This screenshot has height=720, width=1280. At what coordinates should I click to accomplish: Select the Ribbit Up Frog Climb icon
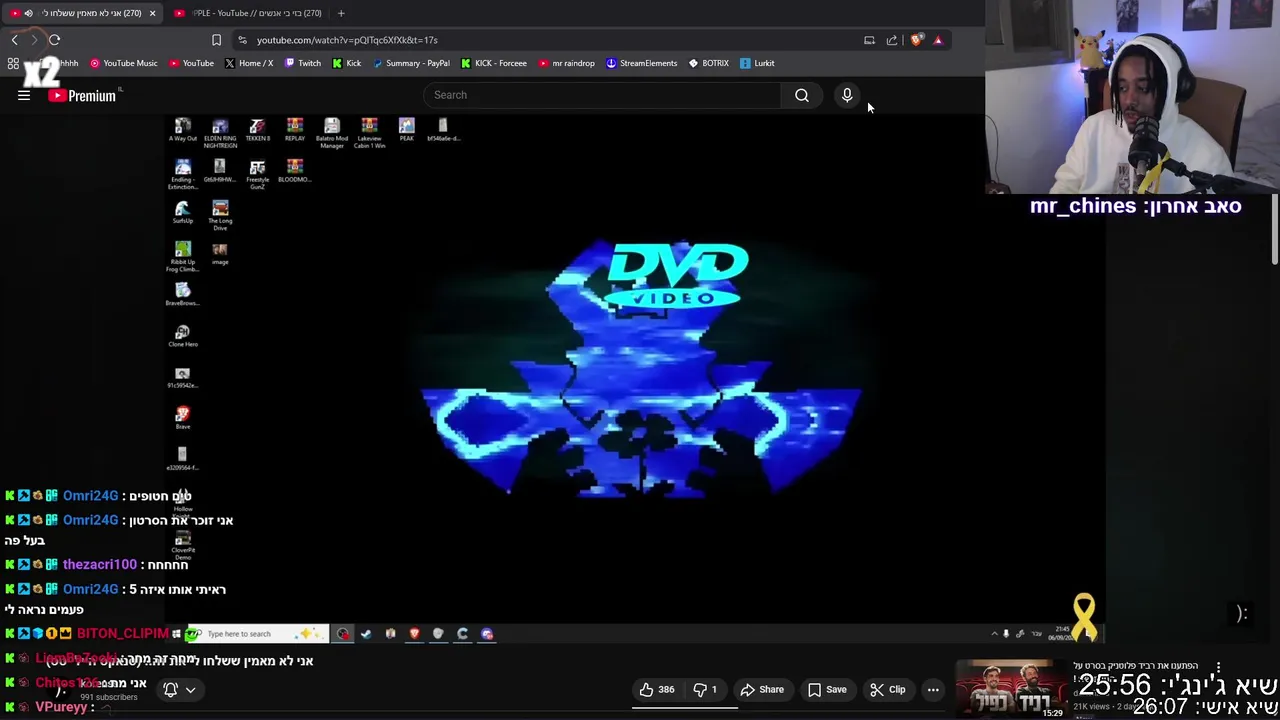coord(182,256)
